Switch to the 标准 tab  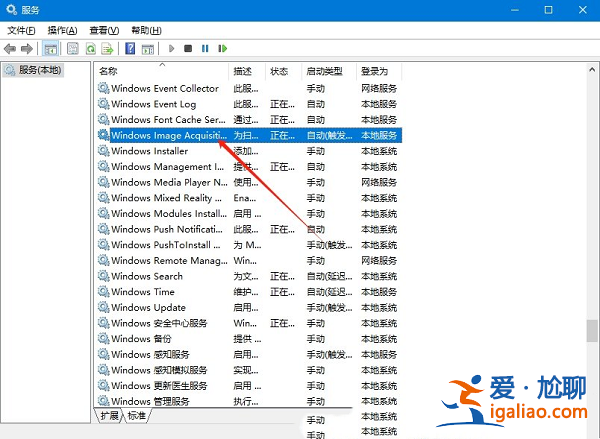point(137,415)
